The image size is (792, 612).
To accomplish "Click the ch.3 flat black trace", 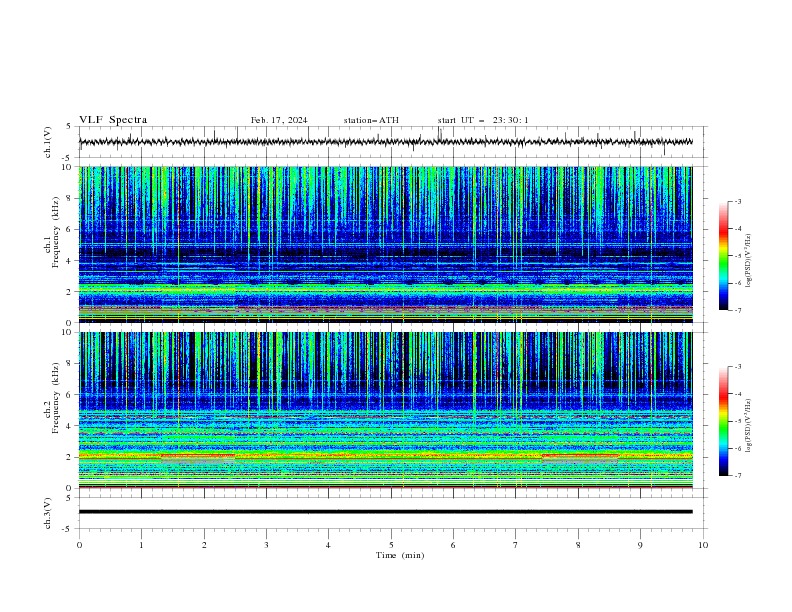I will point(385,512).
